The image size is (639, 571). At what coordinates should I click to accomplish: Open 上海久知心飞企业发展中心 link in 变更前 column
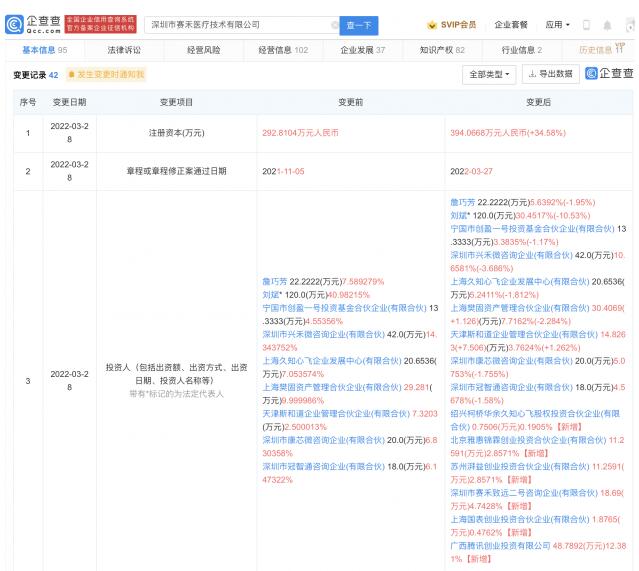point(332,361)
